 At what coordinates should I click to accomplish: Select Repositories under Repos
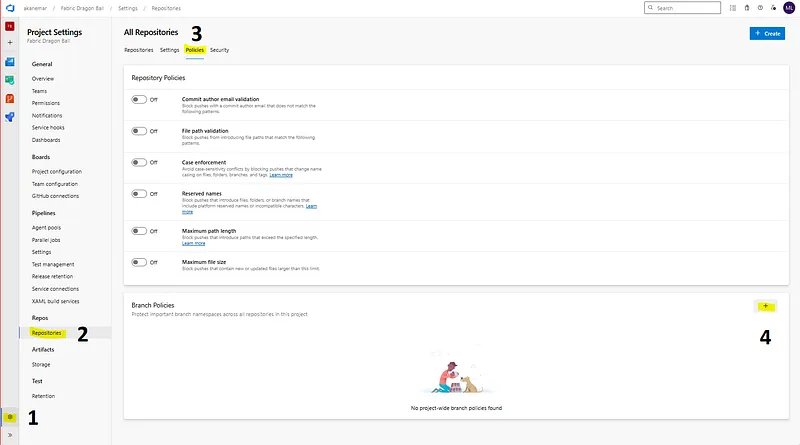(46, 333)
